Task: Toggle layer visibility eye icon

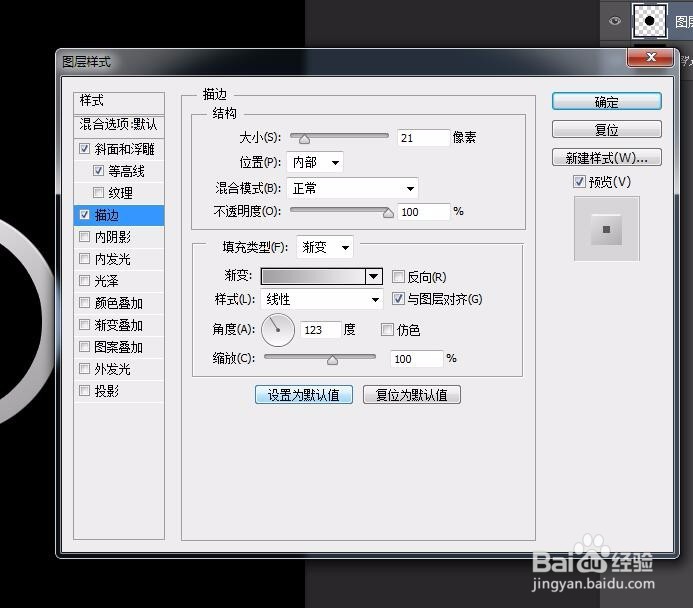Action: tap(614, 21)
